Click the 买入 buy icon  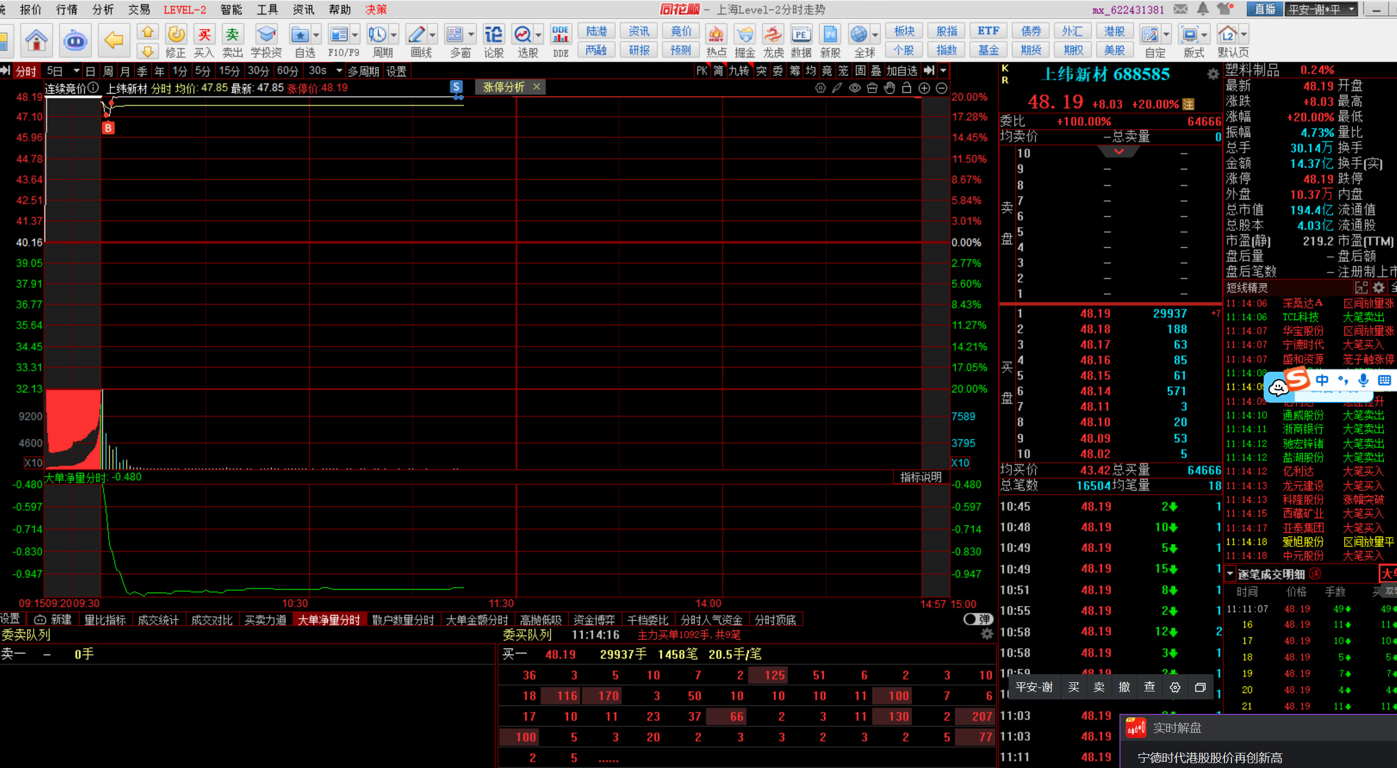pos(204,40)
